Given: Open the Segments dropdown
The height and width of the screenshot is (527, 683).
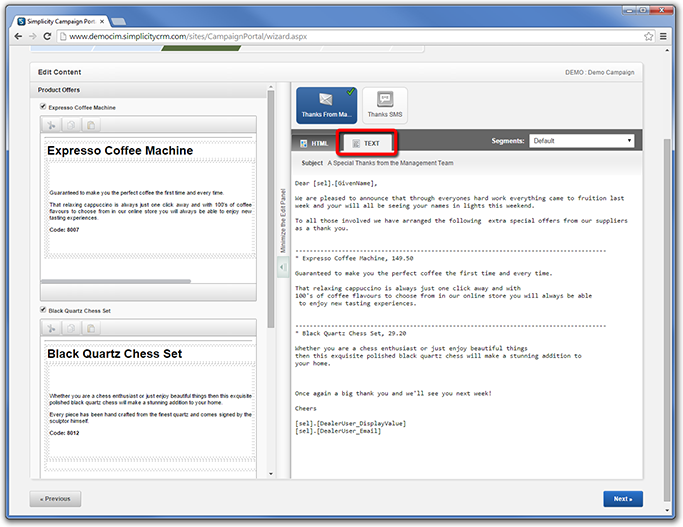Looking at the screenshot, I should (582, 141).
